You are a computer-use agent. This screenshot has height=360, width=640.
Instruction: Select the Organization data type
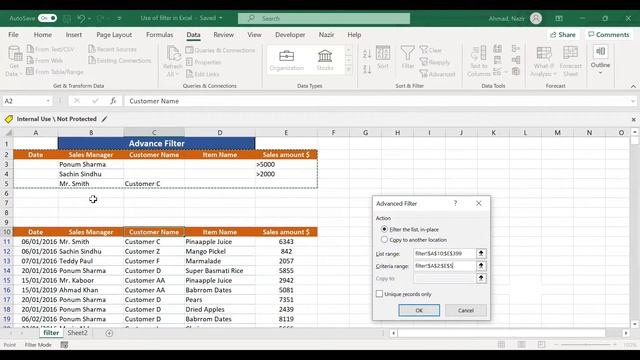pos(287,60)
